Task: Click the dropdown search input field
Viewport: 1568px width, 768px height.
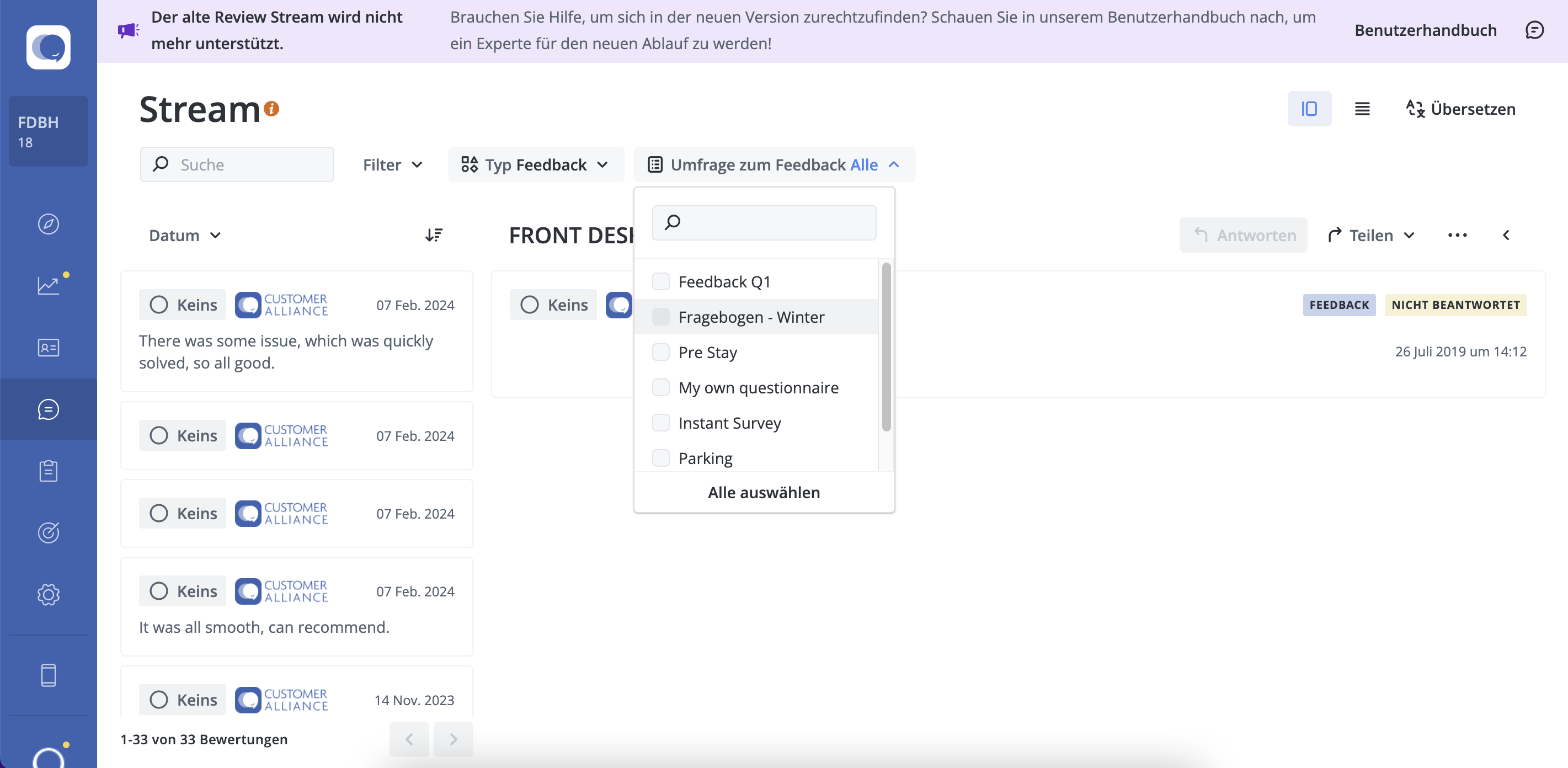Action: tap(764, 222)
